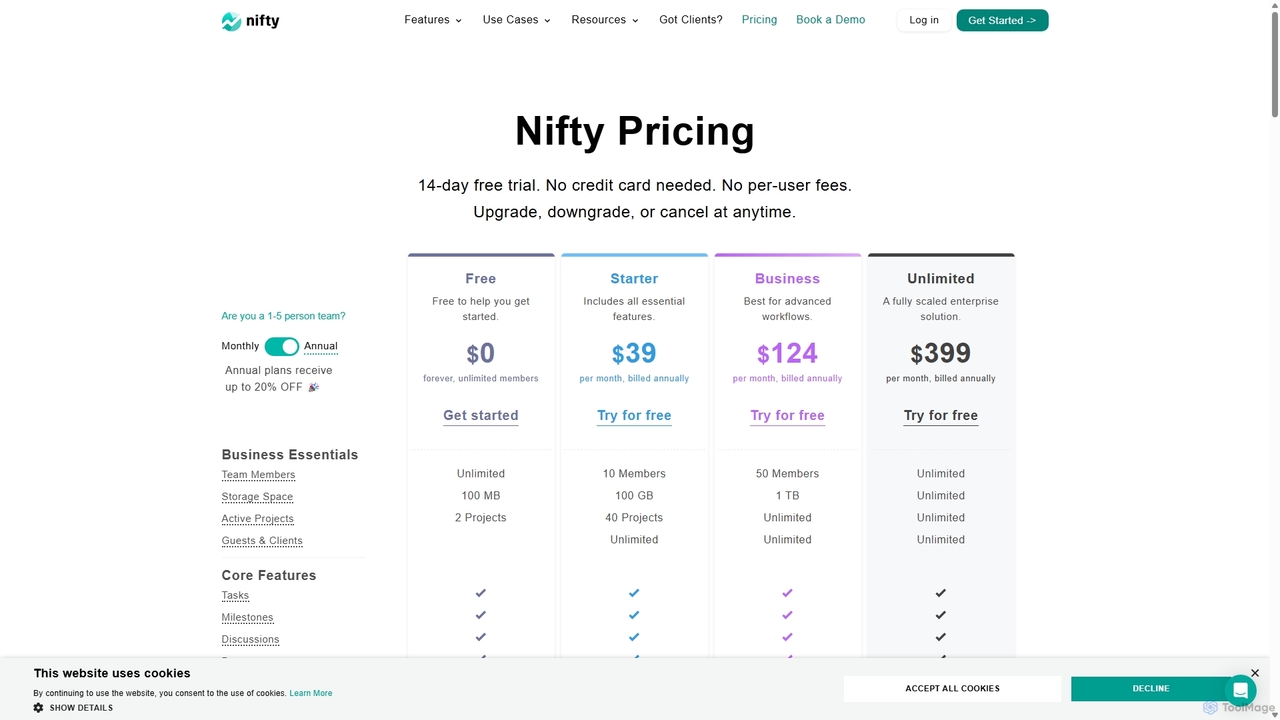Click the Discussions checkmark in the Business column
Viewport: 1280px width, 720px height.
coord(787,637)
